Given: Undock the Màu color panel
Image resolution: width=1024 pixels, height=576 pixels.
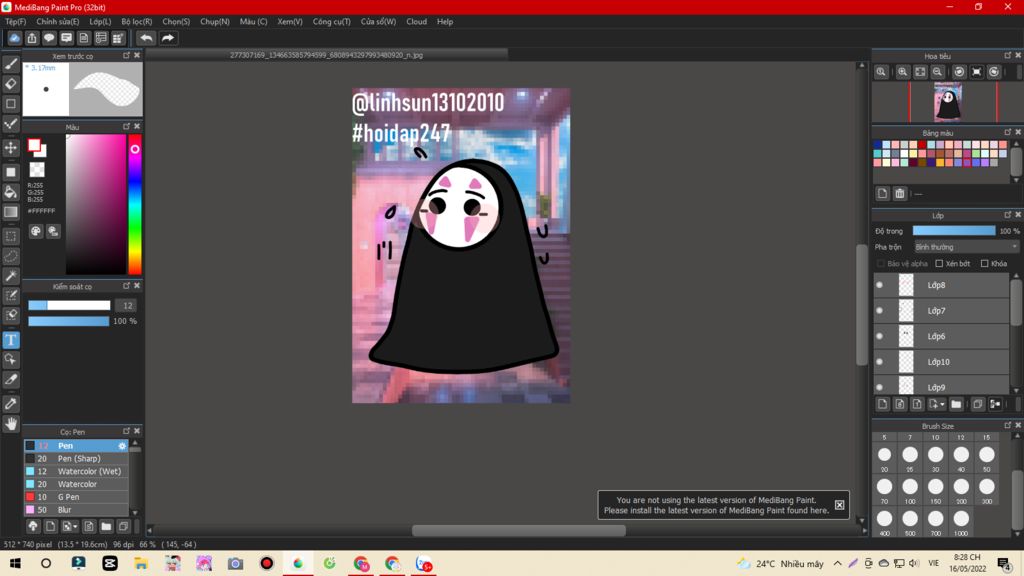Looking at the screenshot, I should 126,126.
